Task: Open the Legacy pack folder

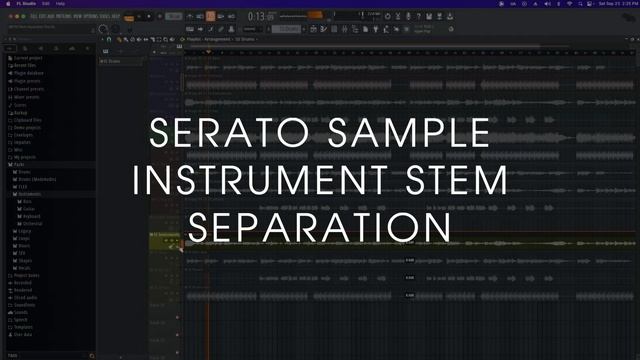Action: coord(24,231)
